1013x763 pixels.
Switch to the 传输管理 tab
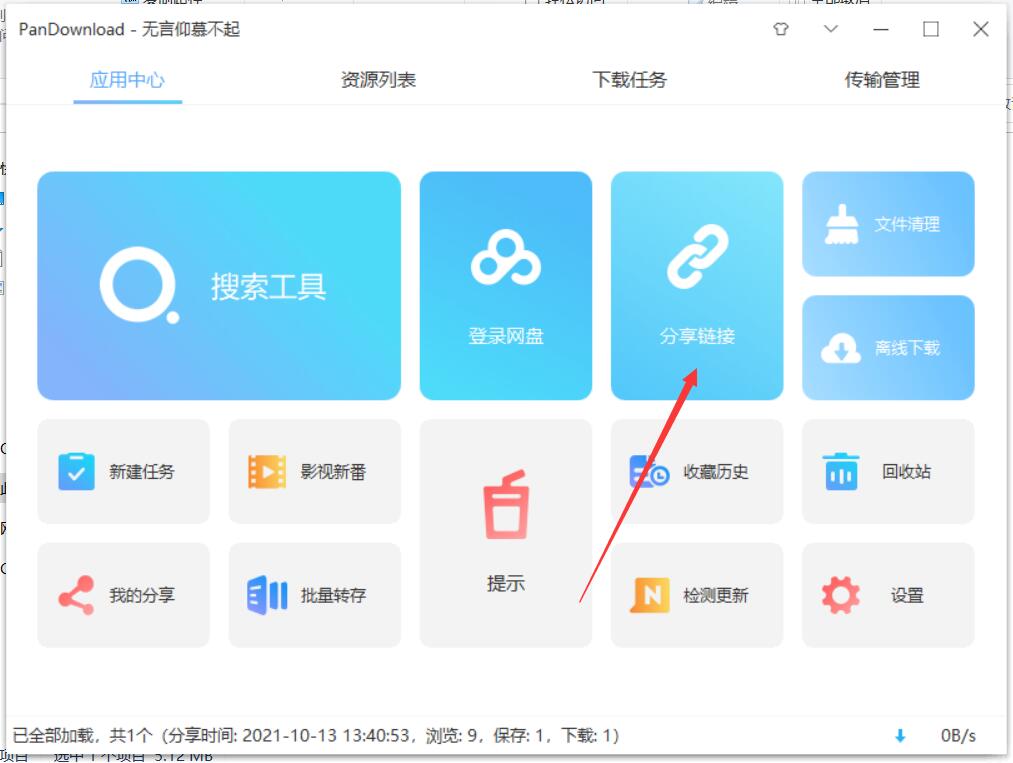882,80
